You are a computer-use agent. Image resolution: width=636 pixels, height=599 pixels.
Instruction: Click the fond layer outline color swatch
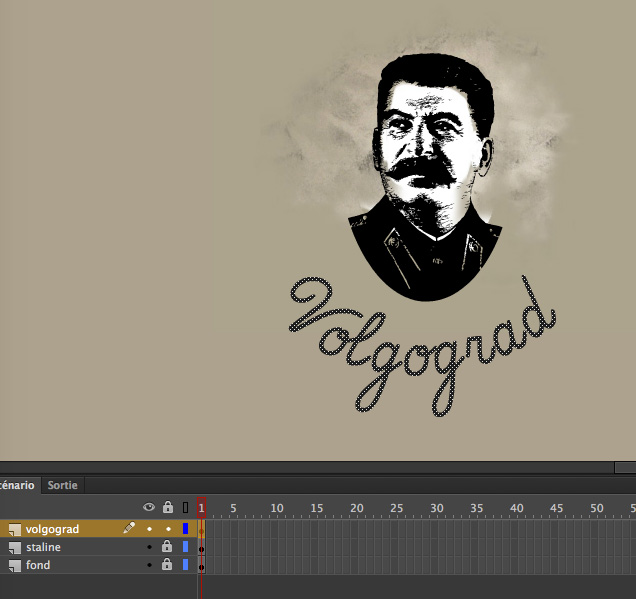pos(185,565)
